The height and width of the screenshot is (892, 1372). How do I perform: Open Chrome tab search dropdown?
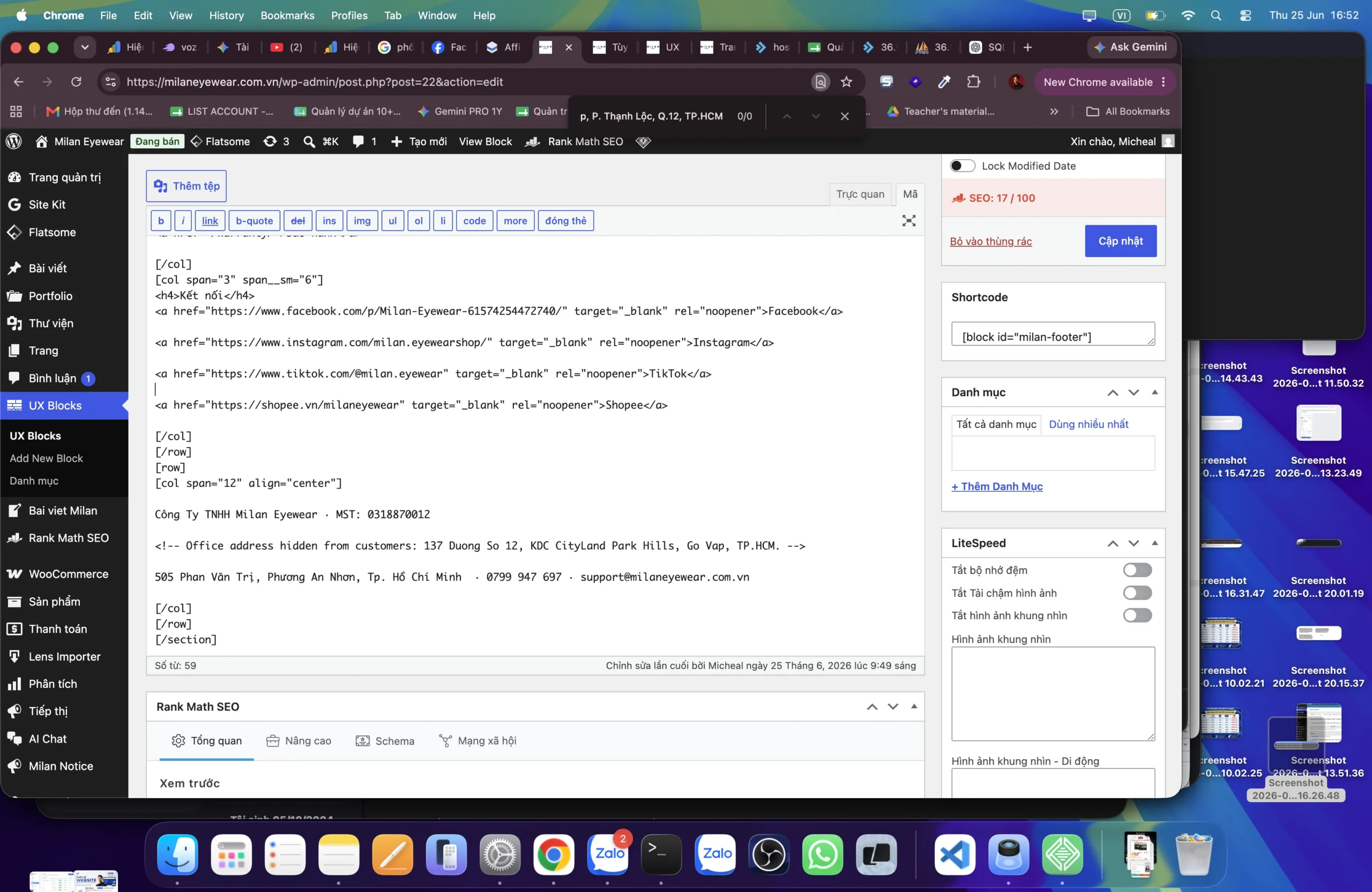[85, 47]
